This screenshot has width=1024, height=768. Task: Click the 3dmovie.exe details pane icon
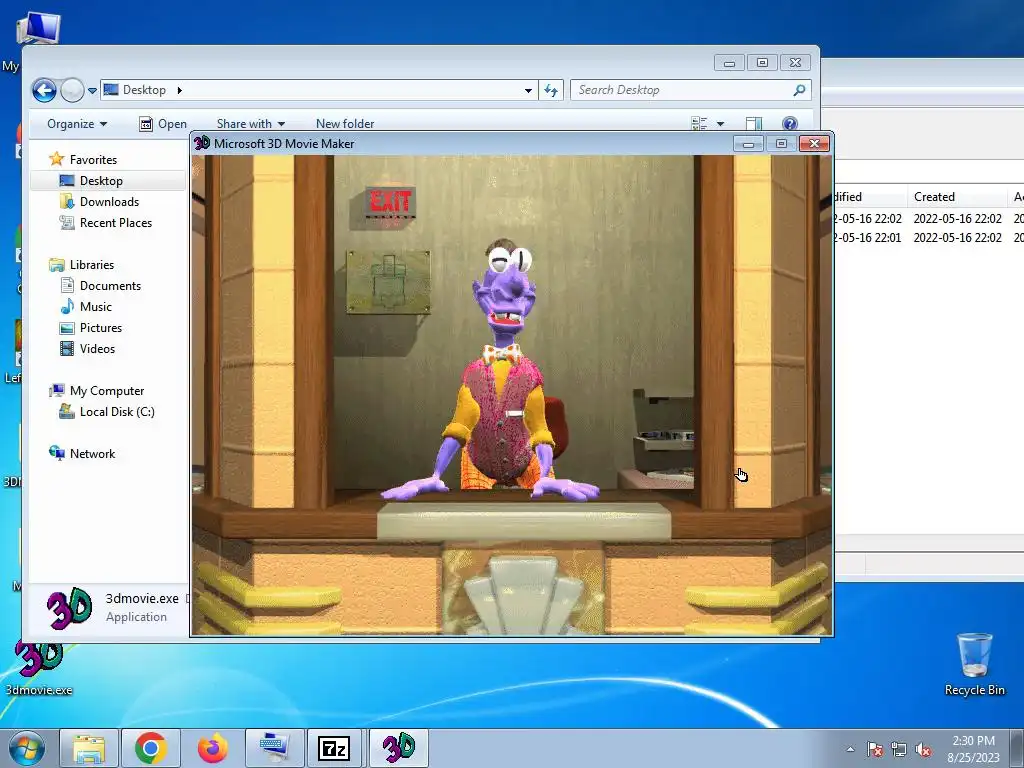(x=69, y=607)
